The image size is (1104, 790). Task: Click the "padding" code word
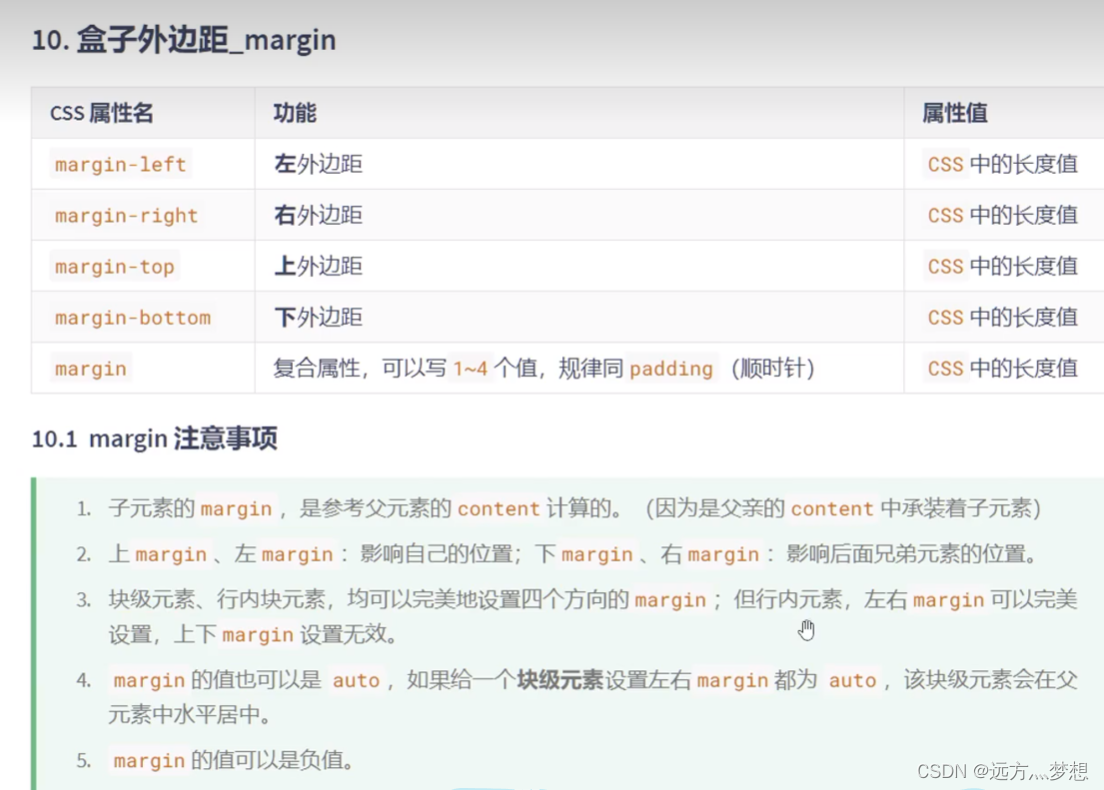coord(671,368)
